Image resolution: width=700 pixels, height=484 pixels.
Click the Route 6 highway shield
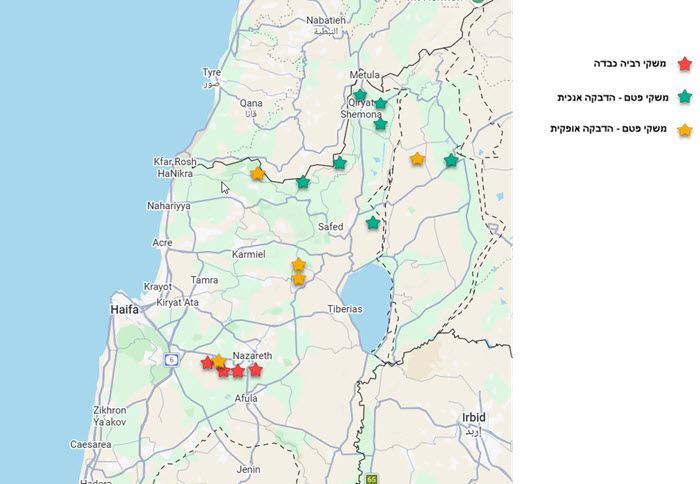[x=171, y=359]
